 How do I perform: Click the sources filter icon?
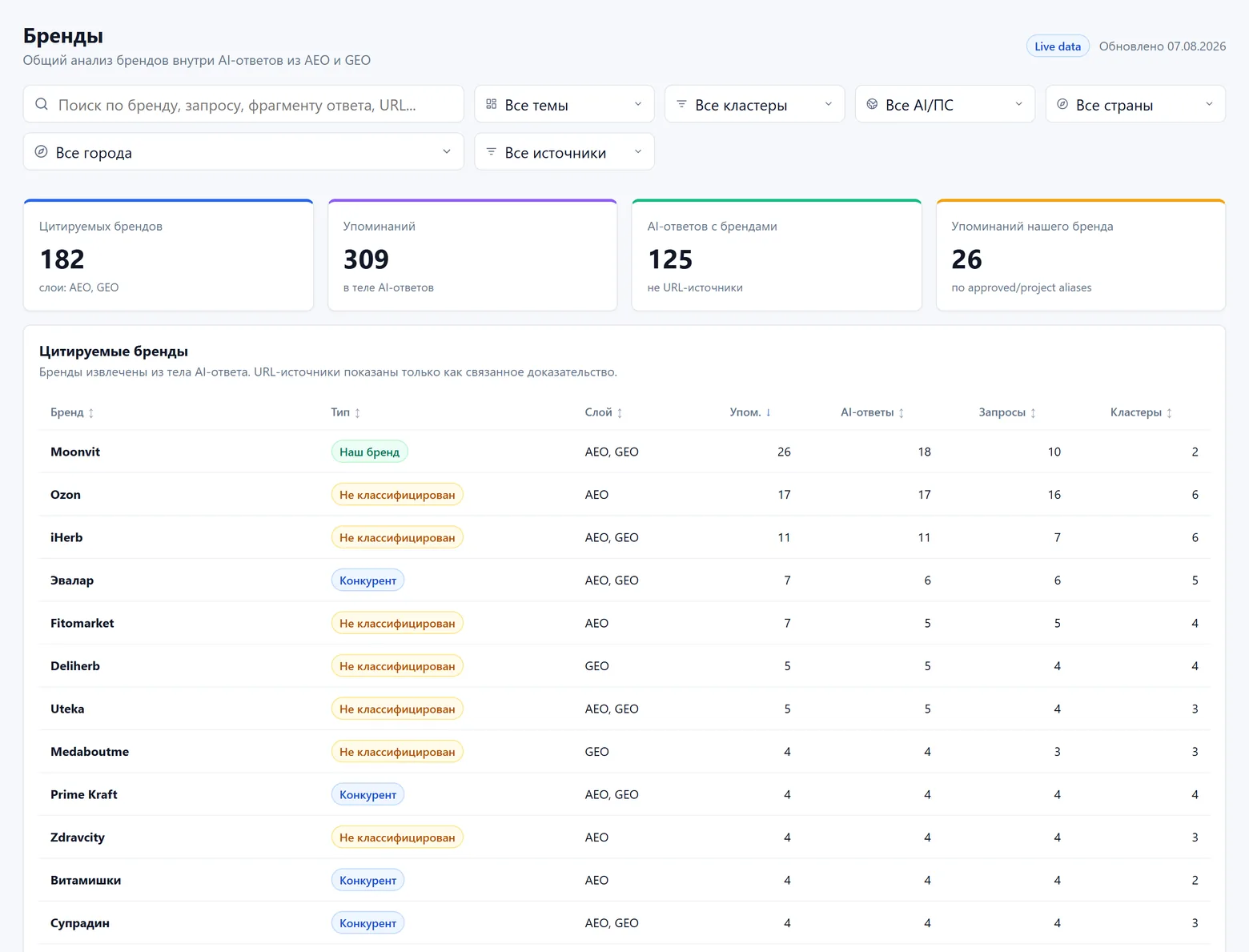point(492,151)
